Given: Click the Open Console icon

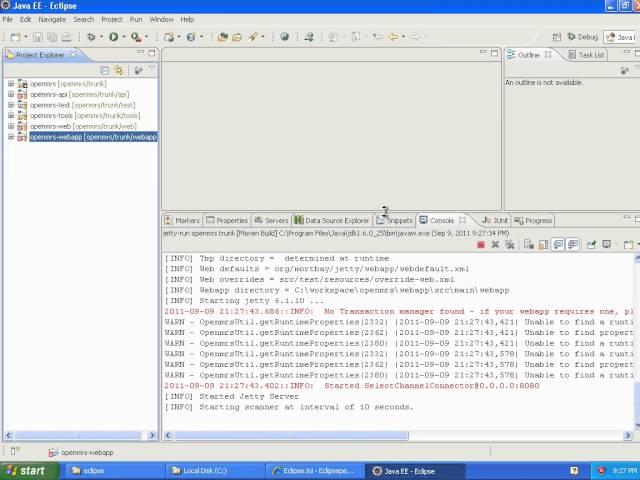Looking at the screenshot, I should (629, 244).
